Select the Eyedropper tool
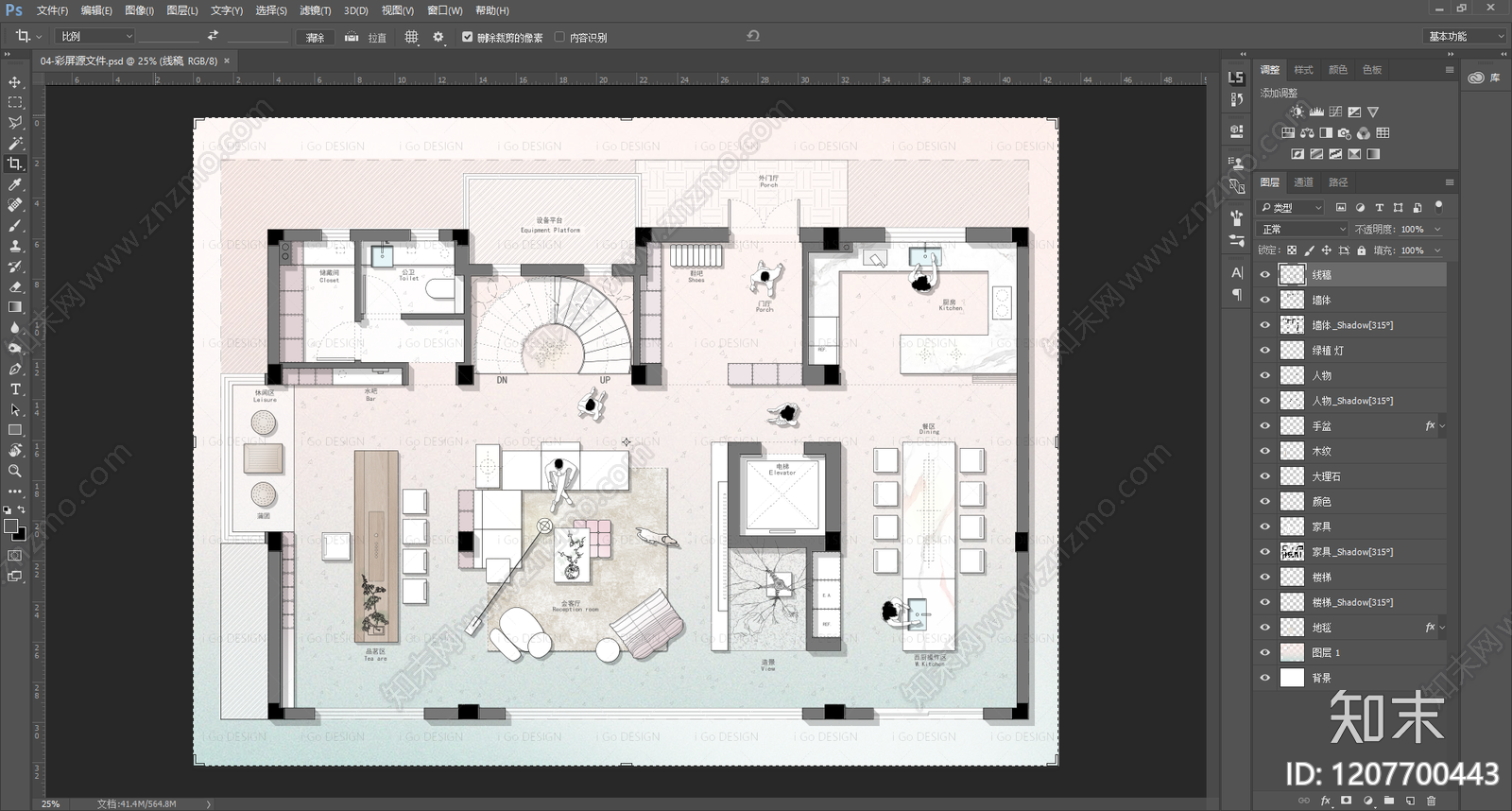This screenshot has height=811, width=1512. point(15,184)
